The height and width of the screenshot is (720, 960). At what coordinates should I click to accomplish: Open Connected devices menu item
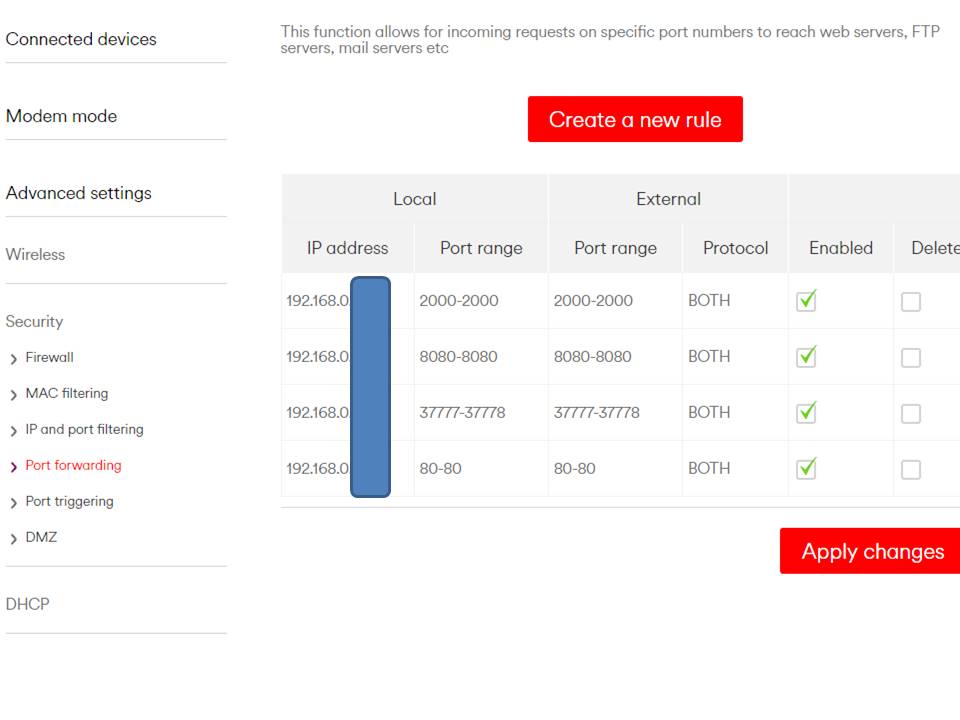[81, 39]
